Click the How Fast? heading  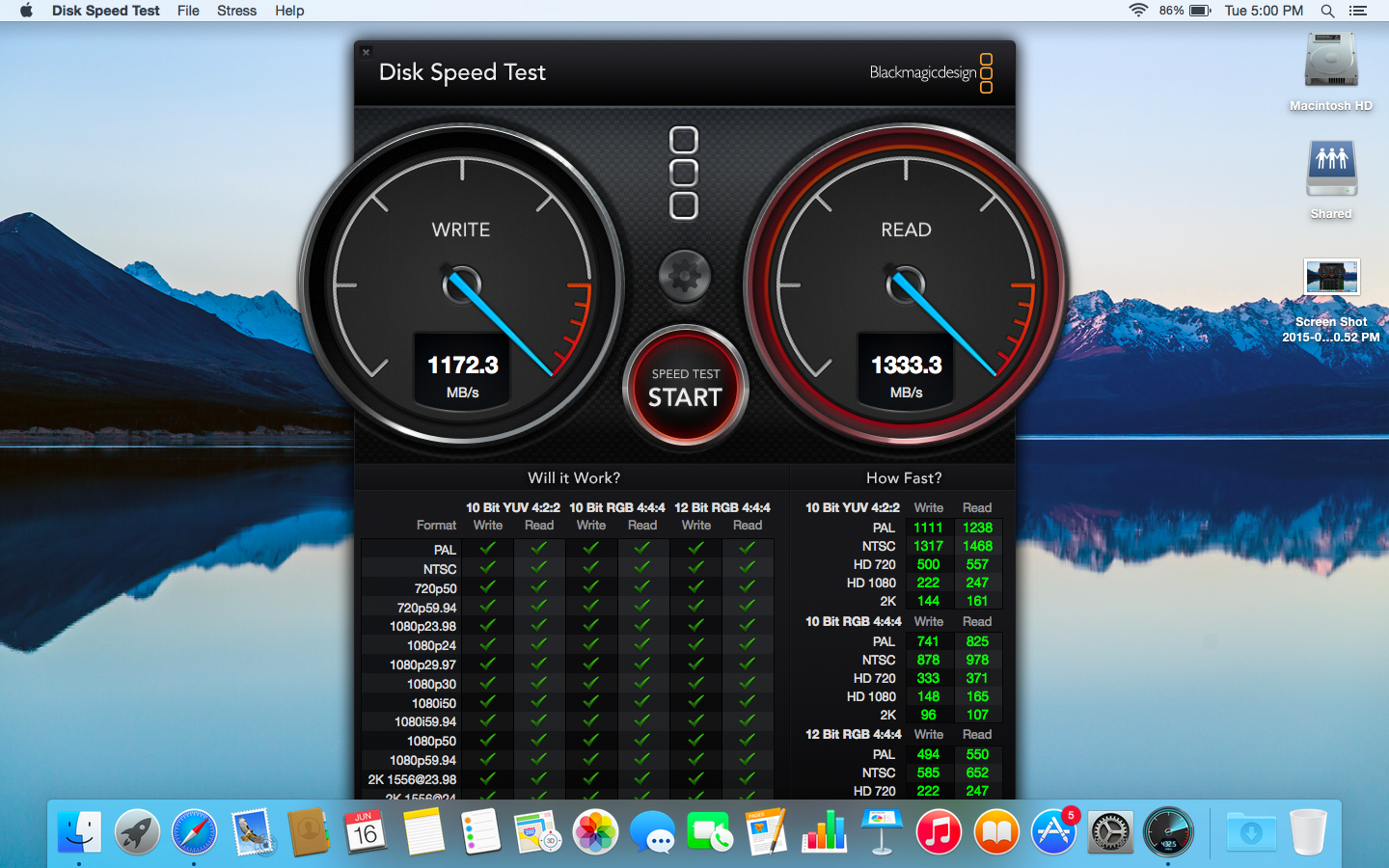coord(904,477)
